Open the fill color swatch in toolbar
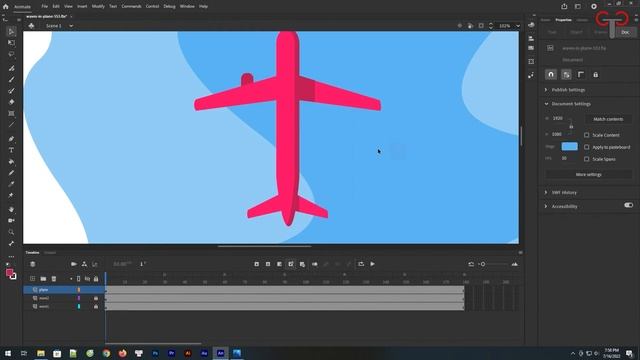 (9, 273)
